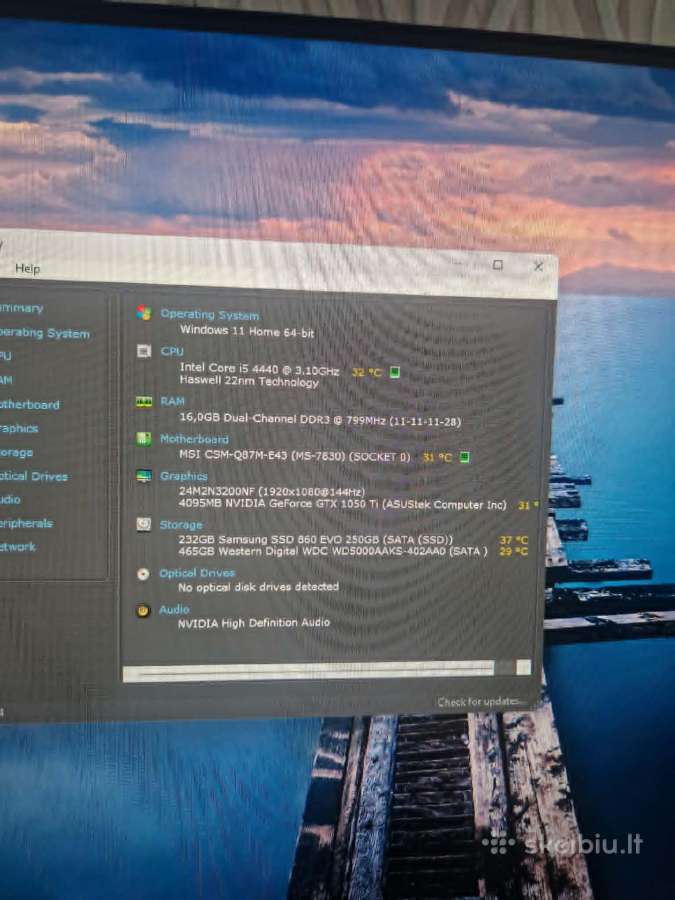675x900 pixels.
Task: Click the Check for updates link
Action: click(480, 701)
